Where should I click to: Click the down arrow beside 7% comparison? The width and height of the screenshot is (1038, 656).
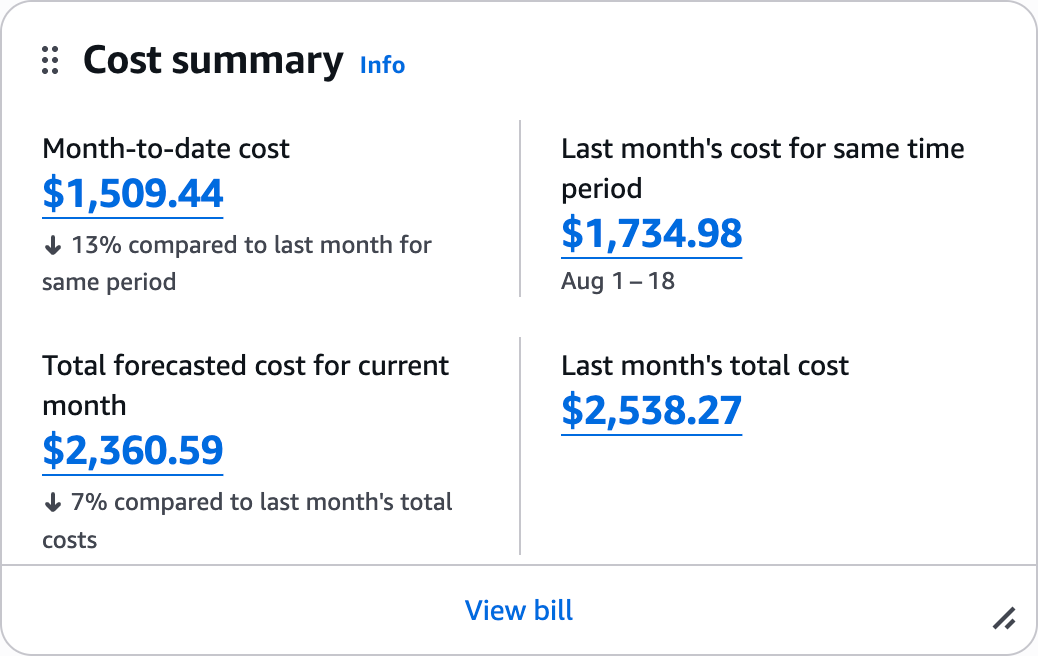(53, 501)
